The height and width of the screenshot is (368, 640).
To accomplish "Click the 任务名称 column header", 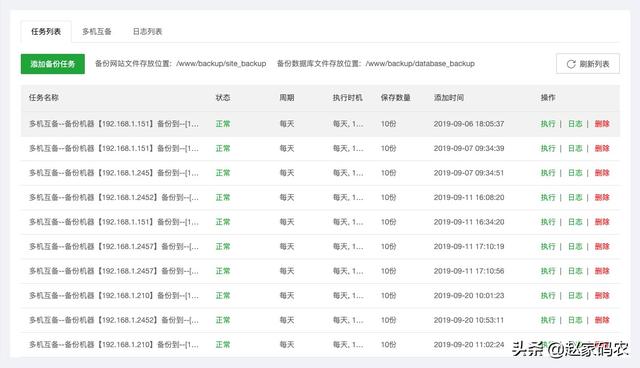I will pyautogui.click(x=44, y=98).
